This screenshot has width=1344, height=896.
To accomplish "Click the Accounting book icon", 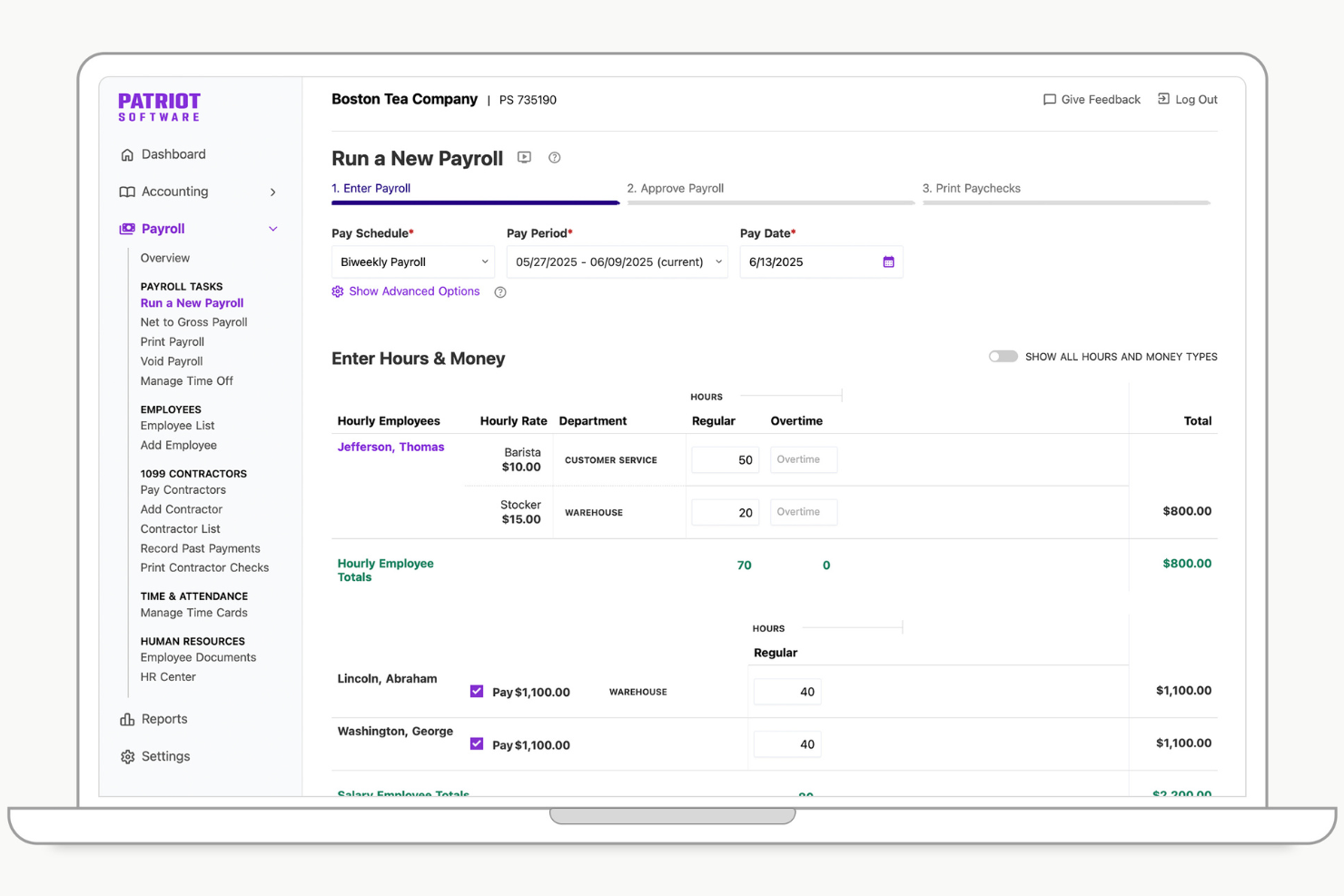I will [x=126, y=192].
